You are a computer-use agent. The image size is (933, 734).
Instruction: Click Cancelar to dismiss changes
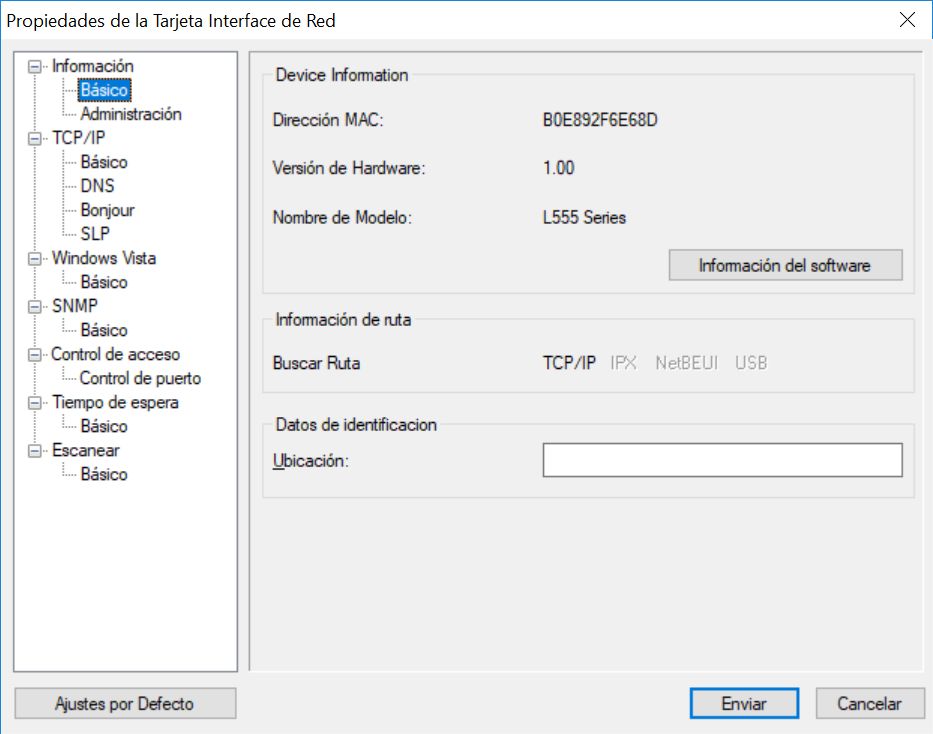869,703
